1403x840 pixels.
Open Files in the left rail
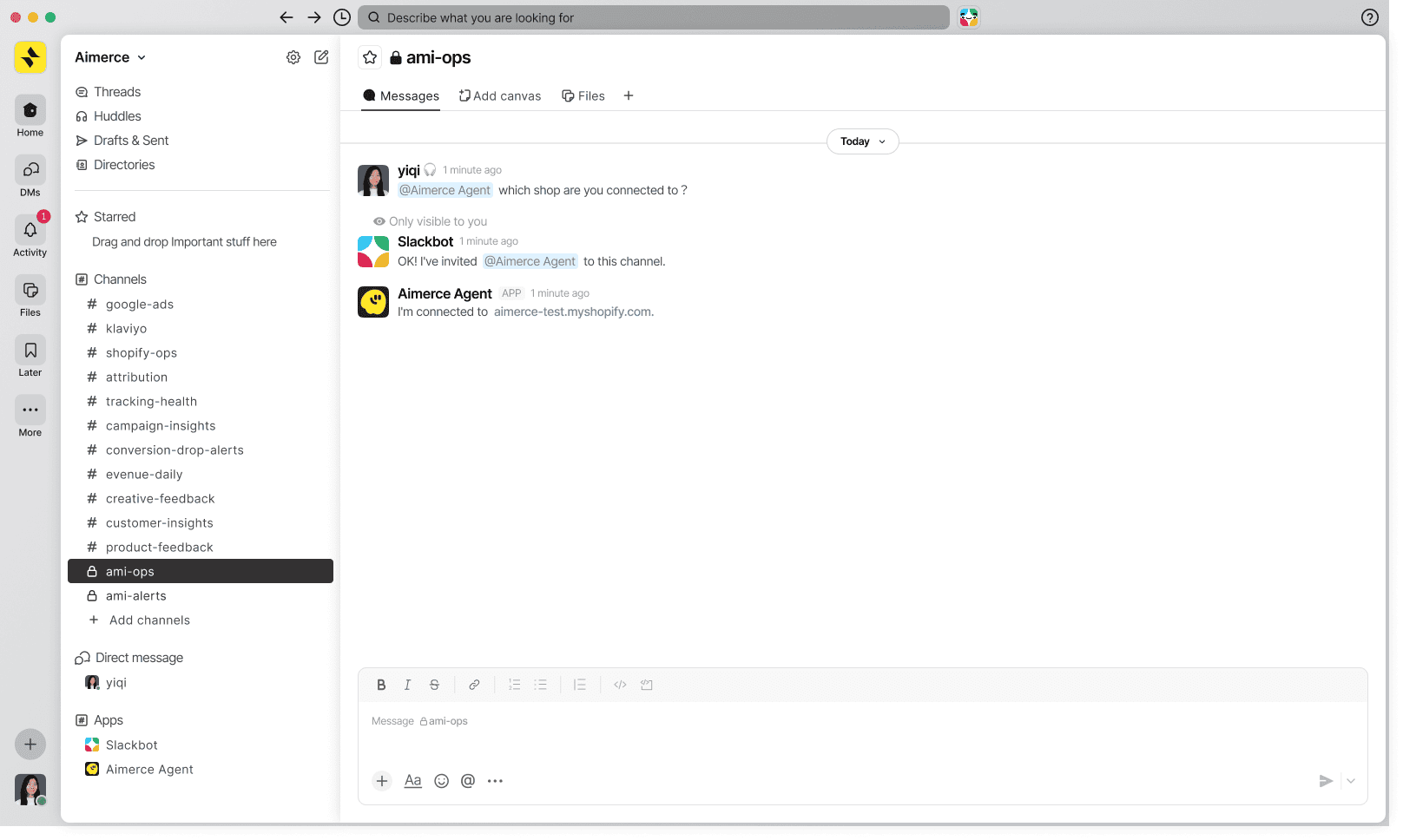(30, 296)
